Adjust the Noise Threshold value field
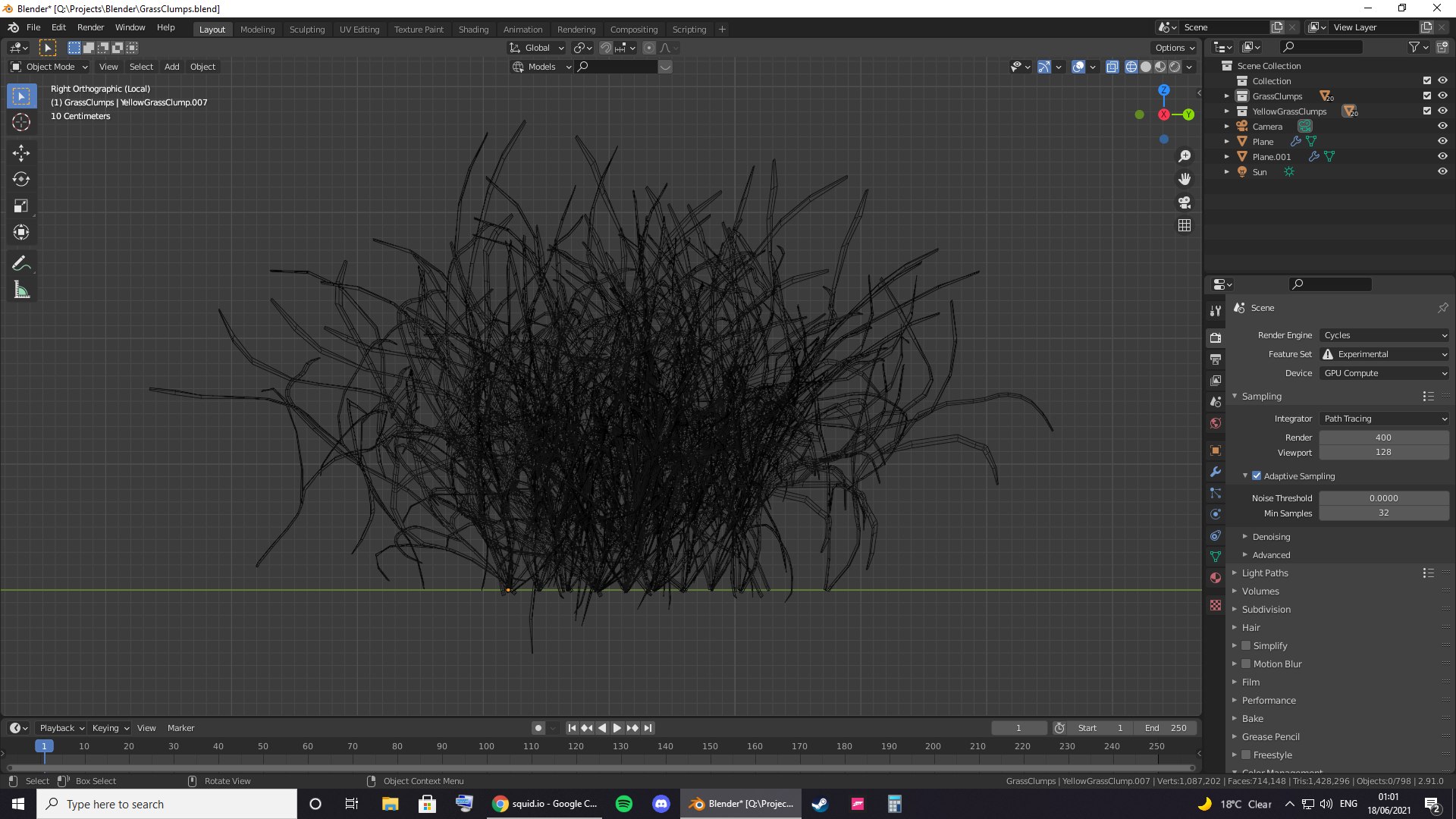Screen dimensions: 1456x819 click(x=1384, y=498)
